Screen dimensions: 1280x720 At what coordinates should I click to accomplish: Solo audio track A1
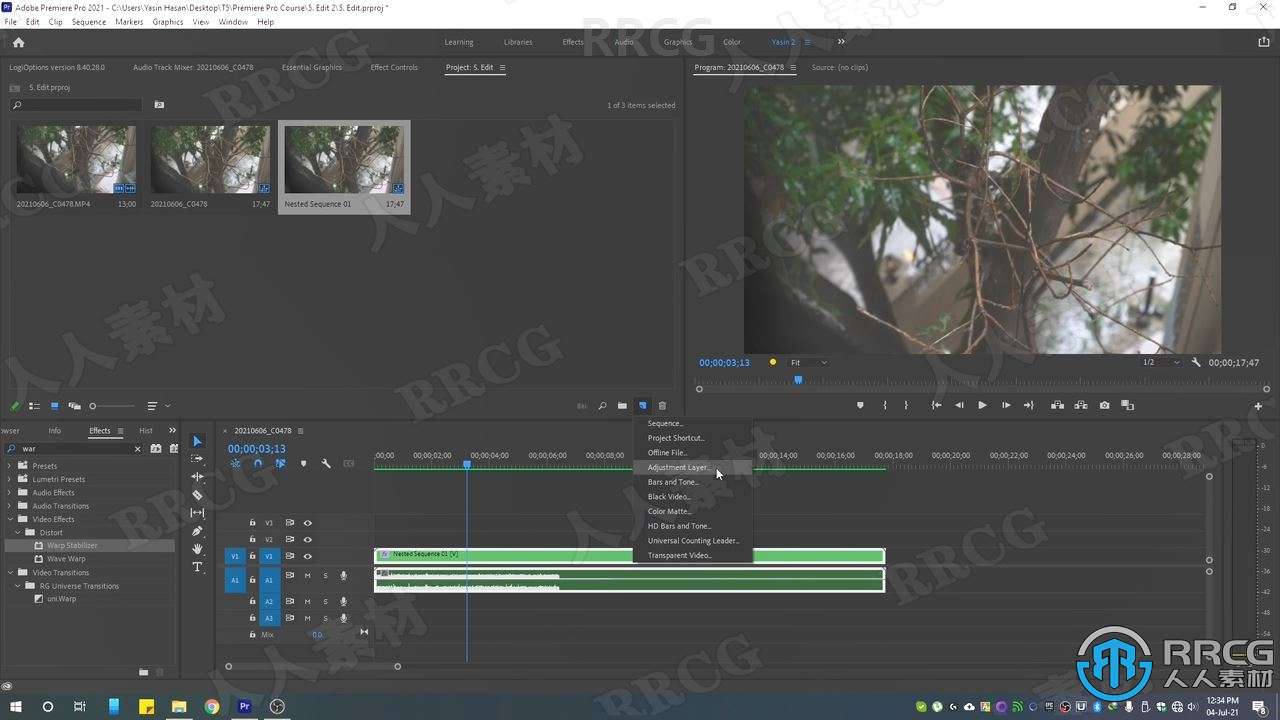point(325,575)
